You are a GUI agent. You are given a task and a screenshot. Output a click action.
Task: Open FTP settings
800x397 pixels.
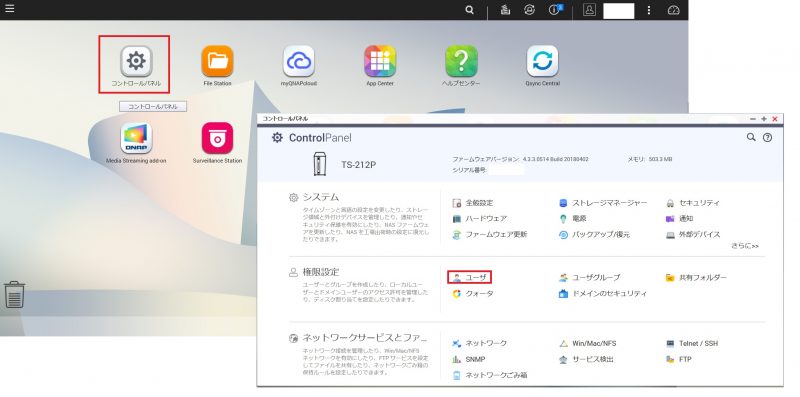click(679, 359)
